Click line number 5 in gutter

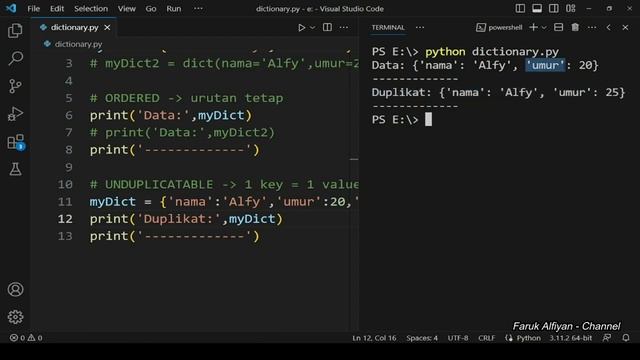(69, 98)
